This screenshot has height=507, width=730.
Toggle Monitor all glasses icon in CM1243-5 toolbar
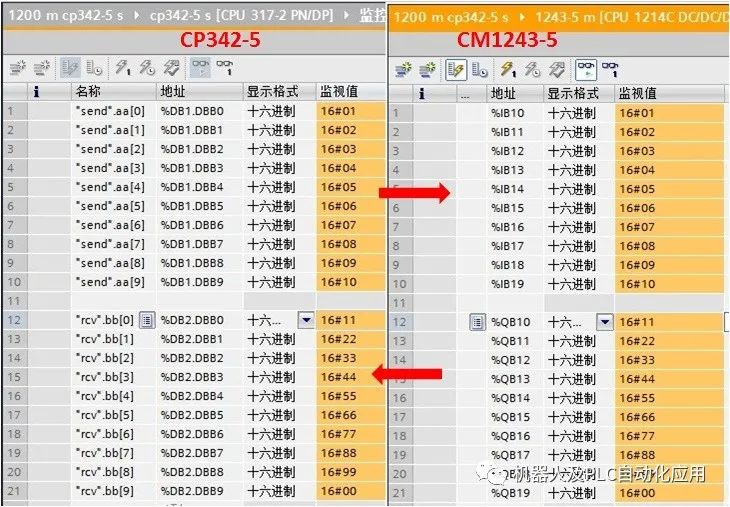[586, 70]
